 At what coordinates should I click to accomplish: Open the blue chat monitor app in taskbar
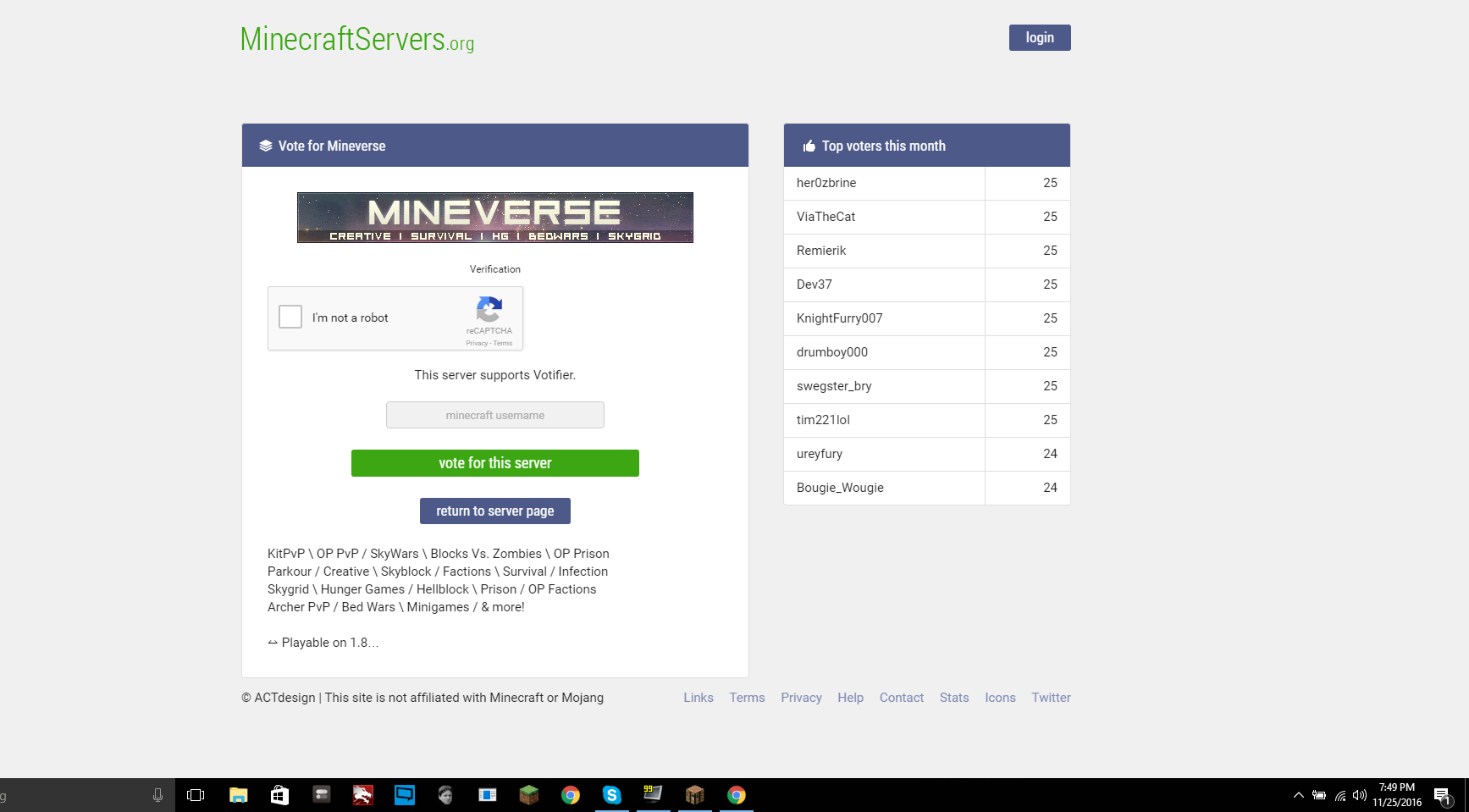tap(405, 795)
